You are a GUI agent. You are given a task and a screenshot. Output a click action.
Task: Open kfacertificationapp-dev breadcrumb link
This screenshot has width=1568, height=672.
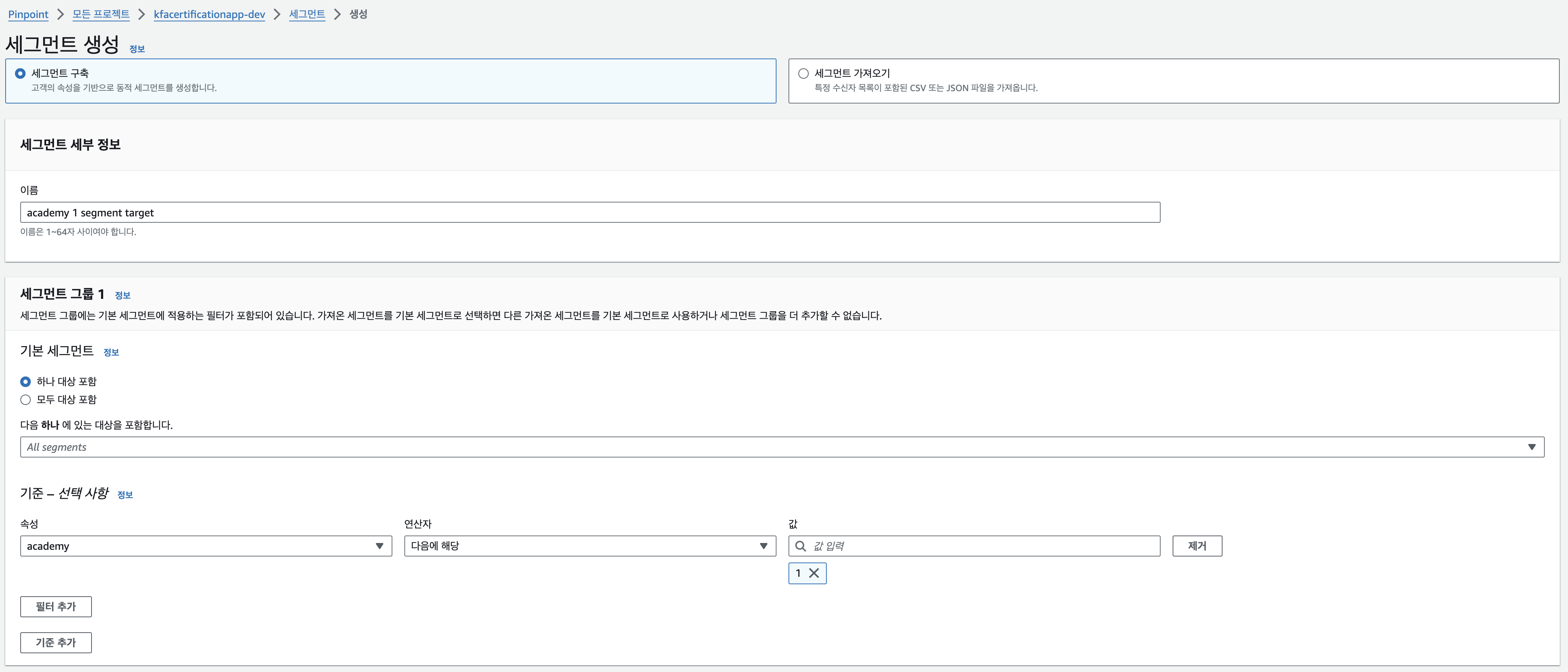coord(209,15)
